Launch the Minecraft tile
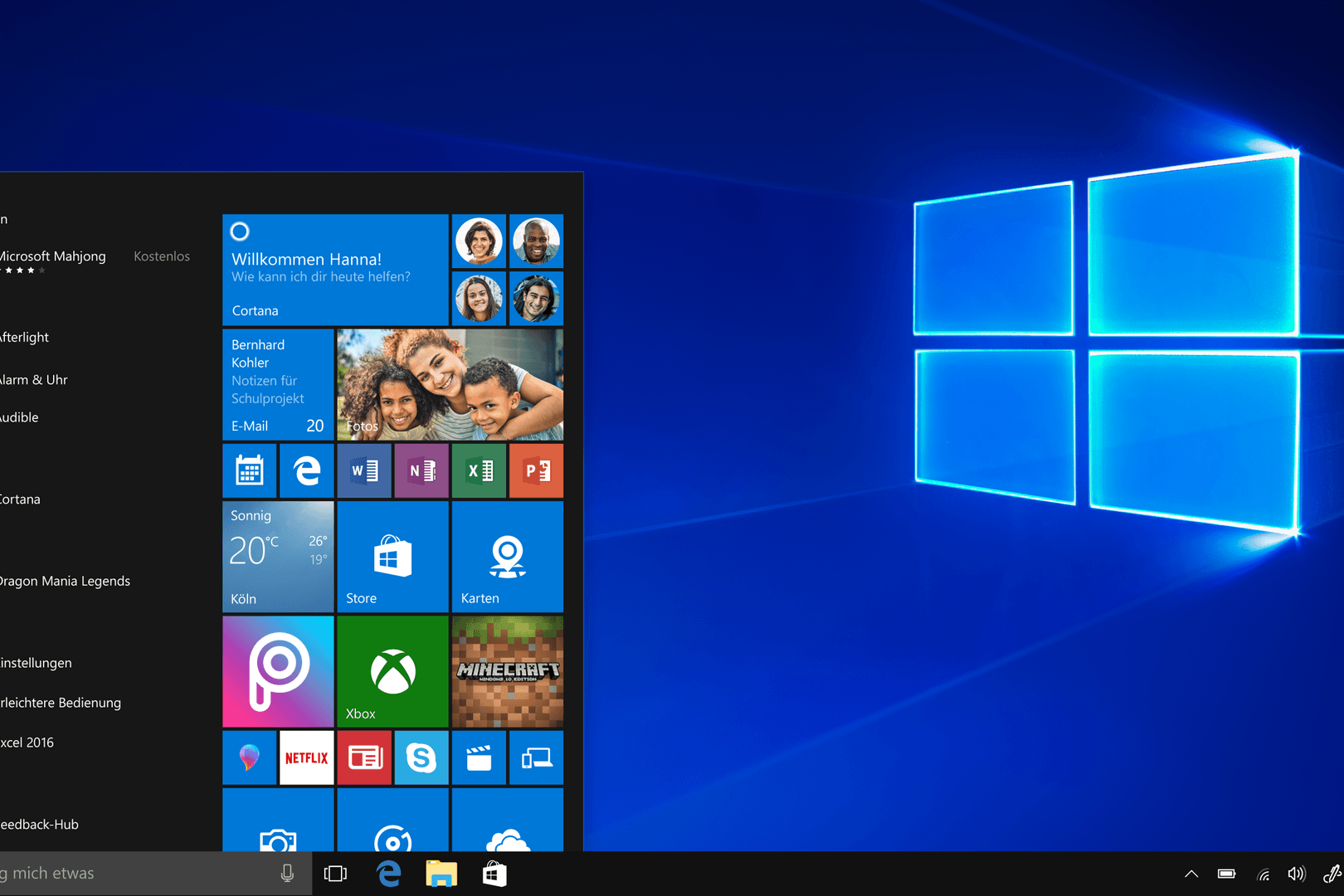The height and width of the screenshot is (896, 1344). pyautogui.click(x=507, y=671)
